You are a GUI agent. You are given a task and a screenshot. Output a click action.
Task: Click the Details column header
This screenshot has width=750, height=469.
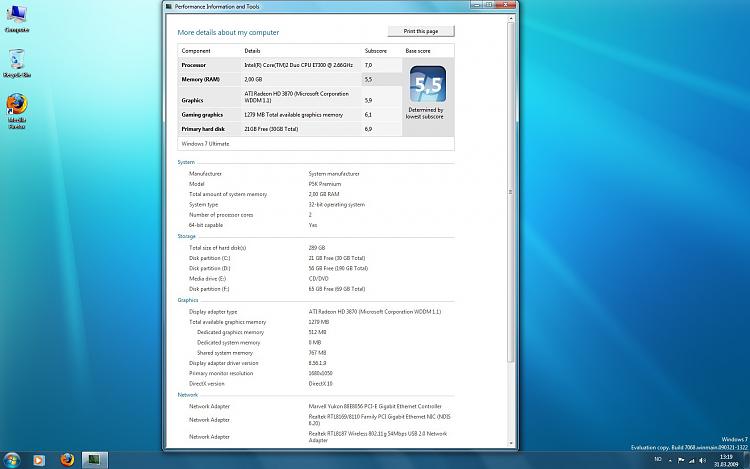[x=253, y=51]
